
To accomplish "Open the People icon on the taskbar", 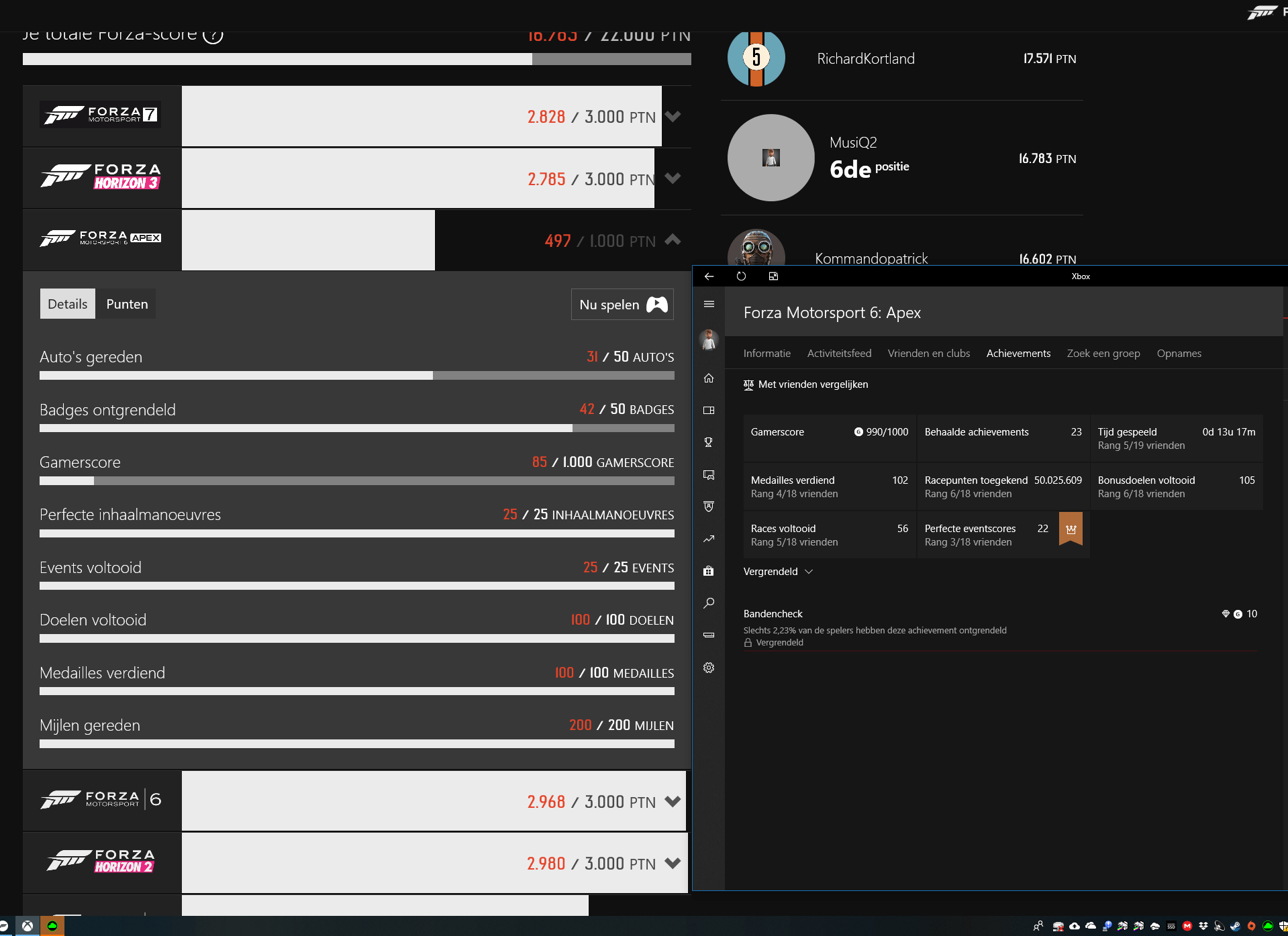I will click(1038, 927).
